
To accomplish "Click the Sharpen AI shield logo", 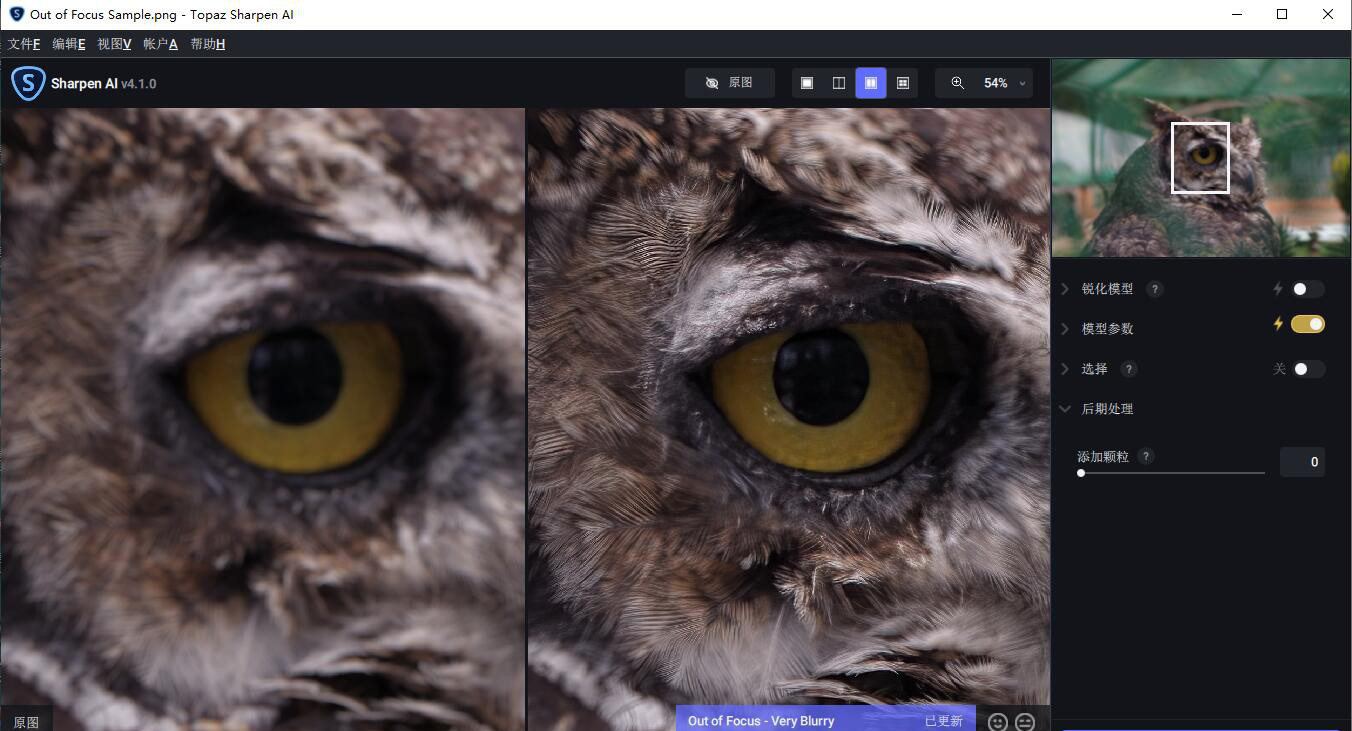I will click(28, 83).
